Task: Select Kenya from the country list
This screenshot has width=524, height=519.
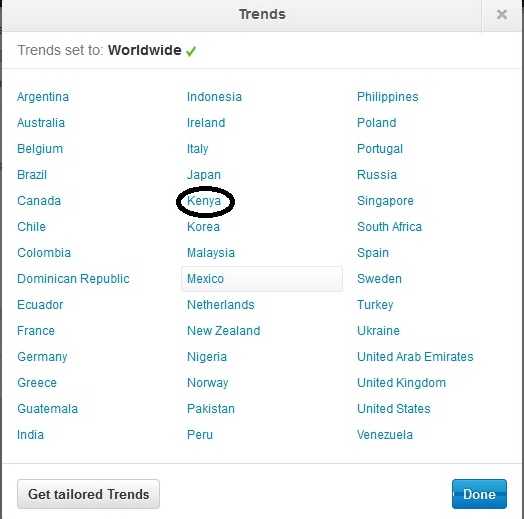Action: (204, 201)
